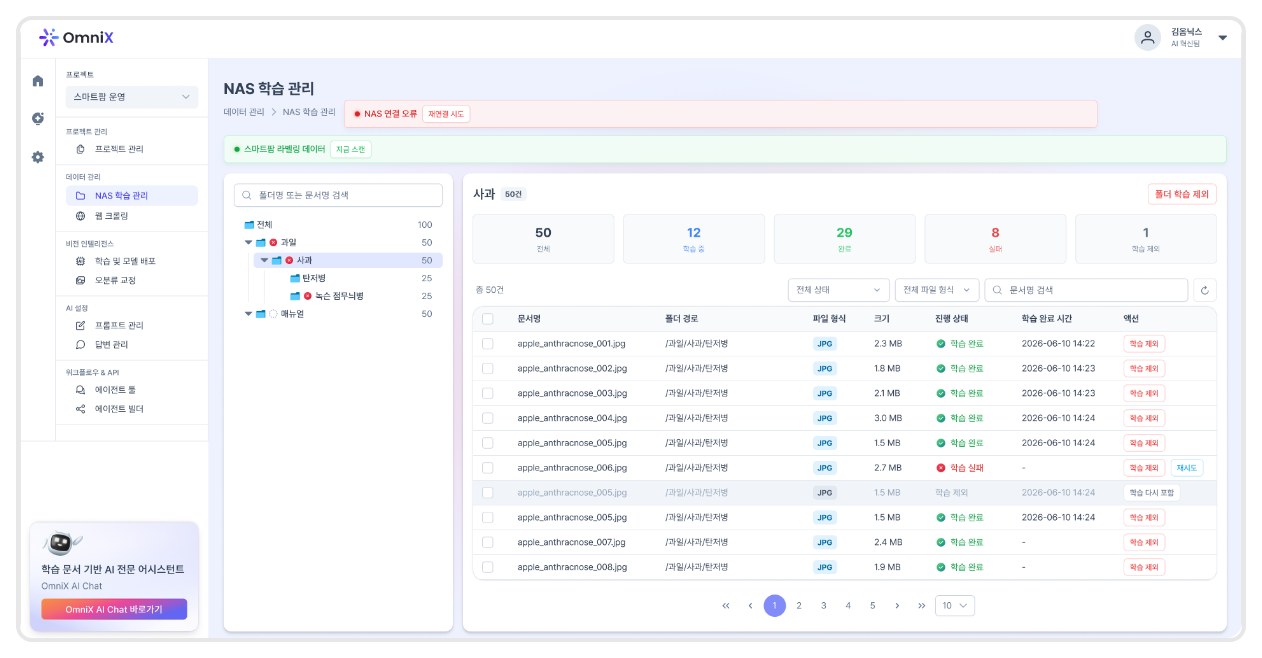This screenshot has width=1262, height=658.
Task: Toggle the select-all checkbox in the table header
Action: [x=488, y=319]
